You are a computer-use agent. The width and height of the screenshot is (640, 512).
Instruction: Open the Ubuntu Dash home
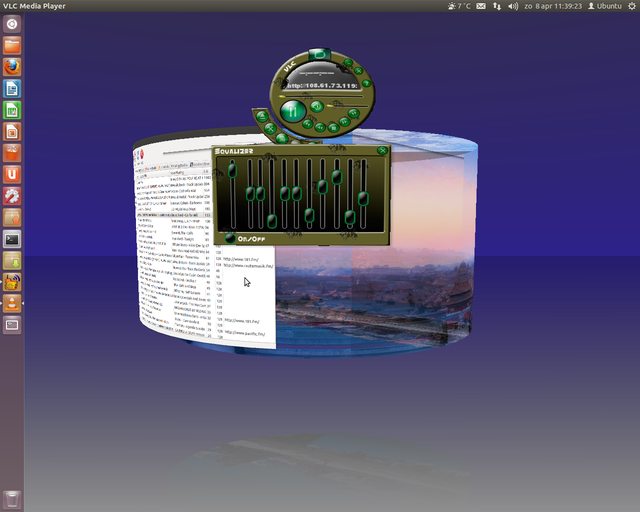12,24
